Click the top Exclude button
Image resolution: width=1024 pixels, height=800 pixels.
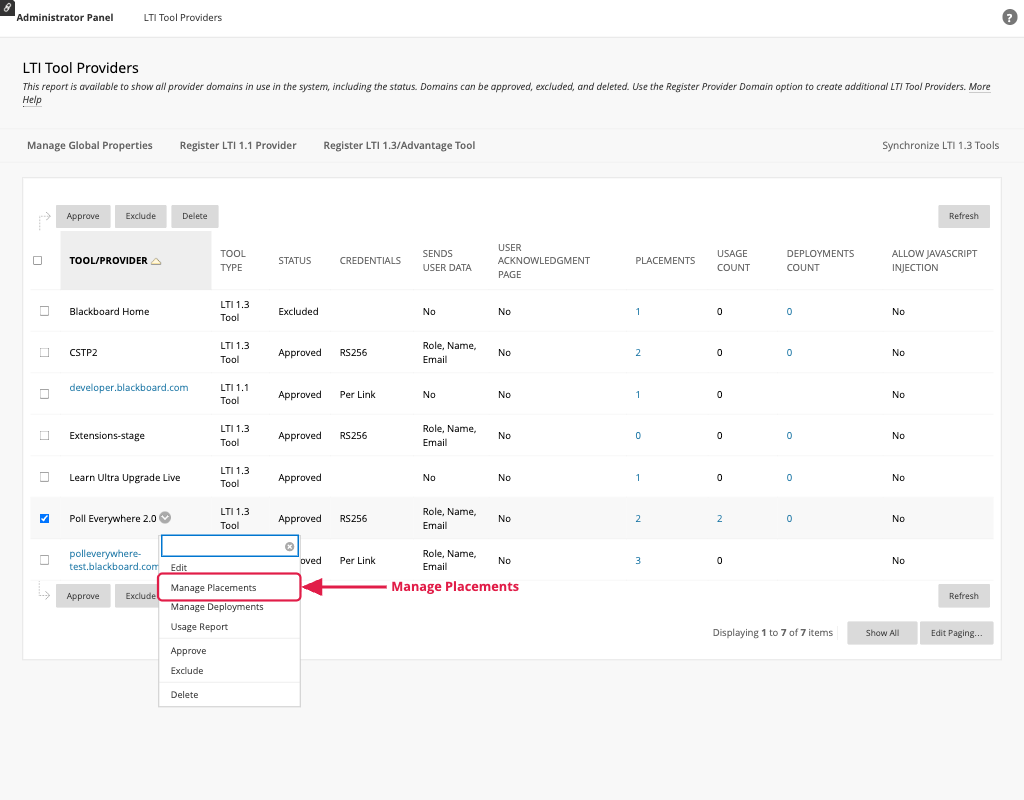pyautogui.click(x=140, y=216)
